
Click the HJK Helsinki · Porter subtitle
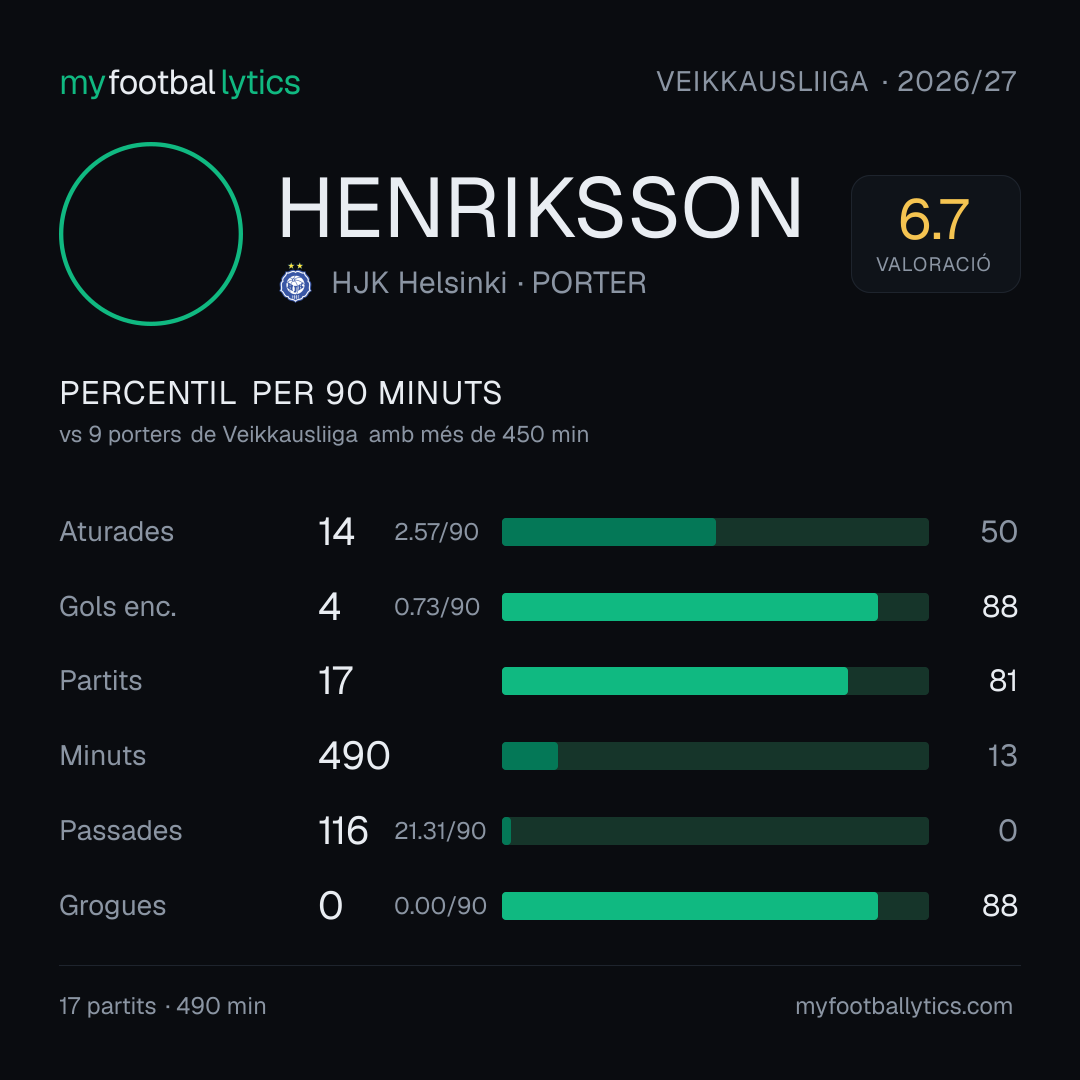489,283
